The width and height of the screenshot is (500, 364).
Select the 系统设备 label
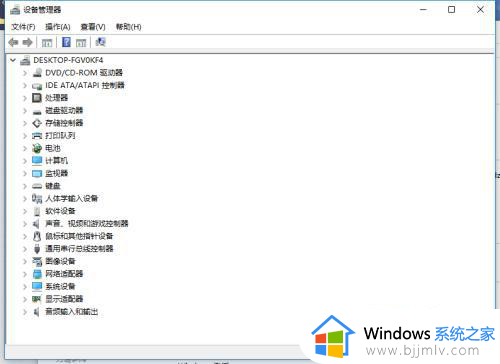coord(60,286)
